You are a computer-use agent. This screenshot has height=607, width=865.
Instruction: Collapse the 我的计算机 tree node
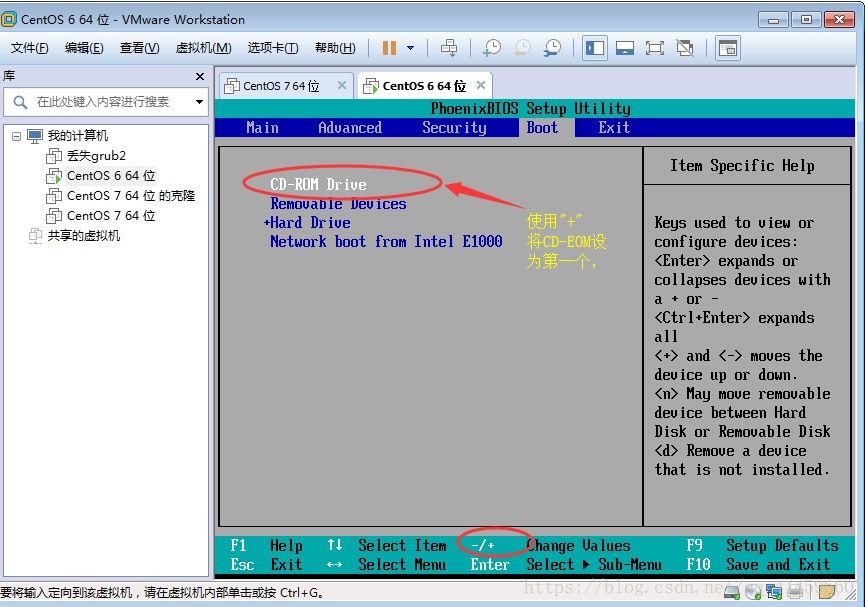point(17,136)
